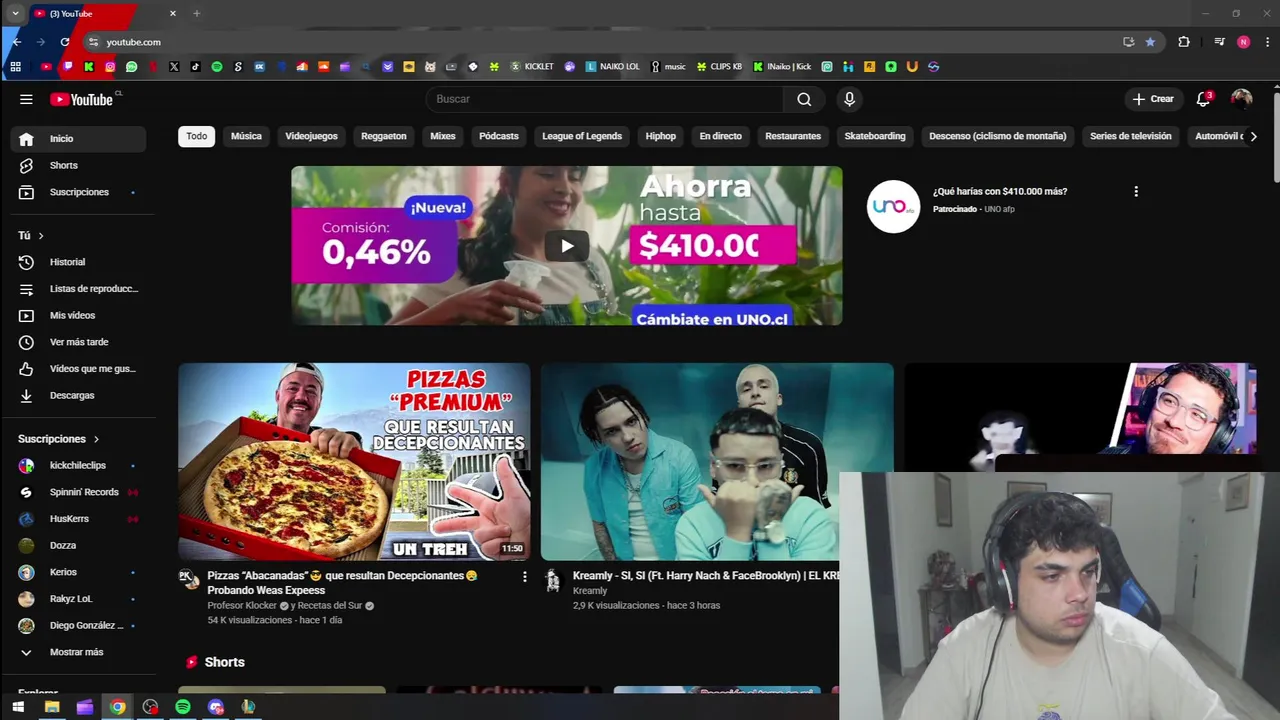Expand Mostrar más subscriptions
The width and height of the screenshot is (1280, 720).
click(x=78, y=652)
